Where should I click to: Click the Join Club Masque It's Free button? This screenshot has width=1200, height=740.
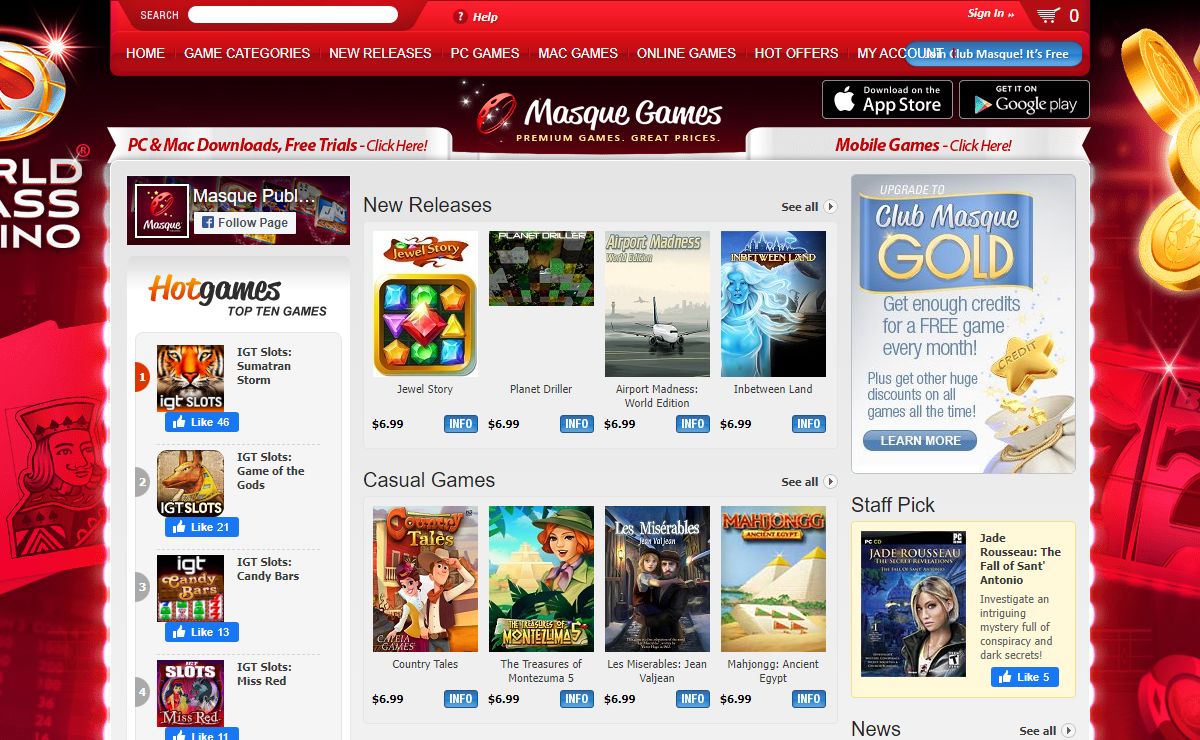tap(994, 54)
